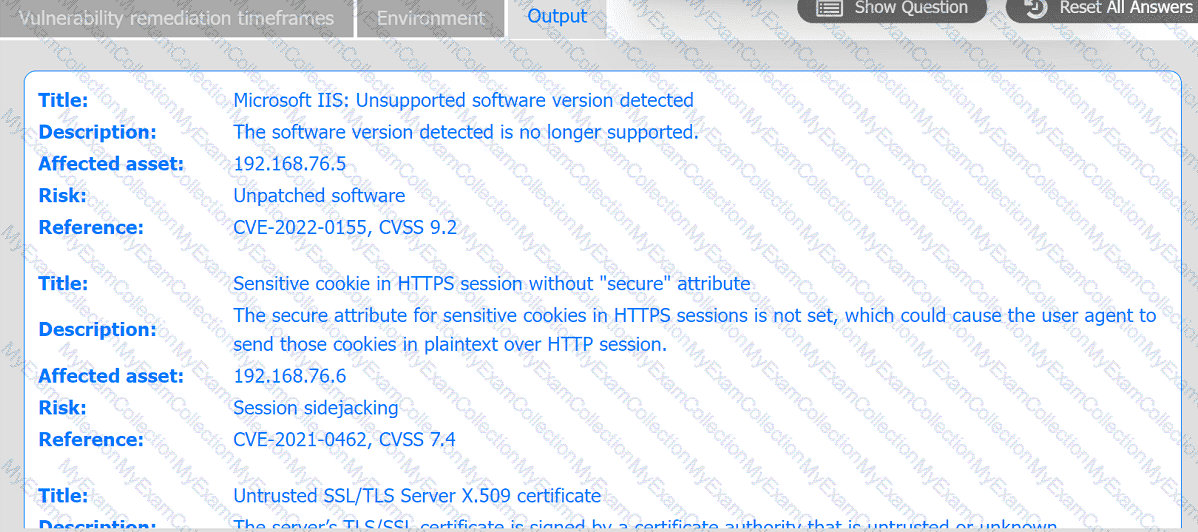
Task: Click the Microsoft IIS unsupported software title
Action: (463, 100)
